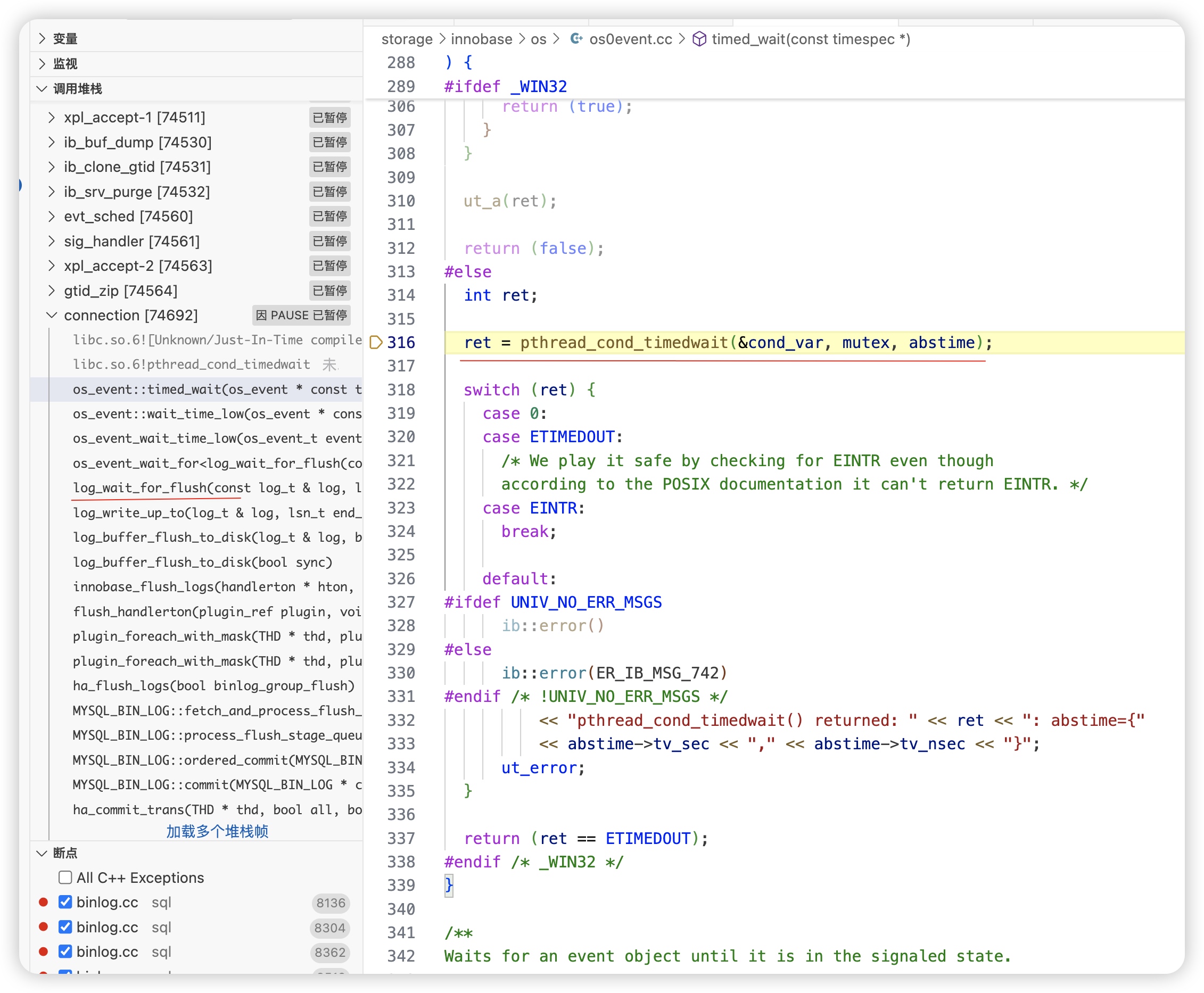The height and width of the screenshot is (993, 1204).
Task: Click line number 337 in the gutter
Action: tap(400, 839)
